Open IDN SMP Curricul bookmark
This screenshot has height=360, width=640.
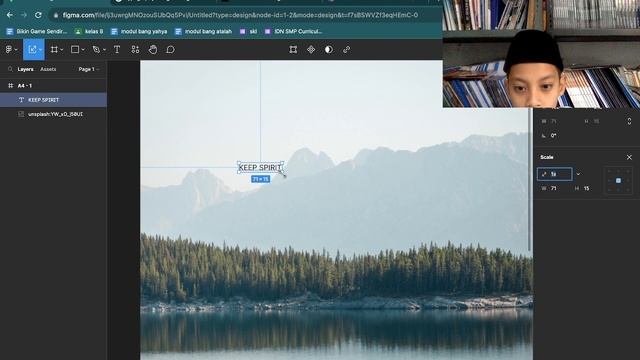pos(293,31)
